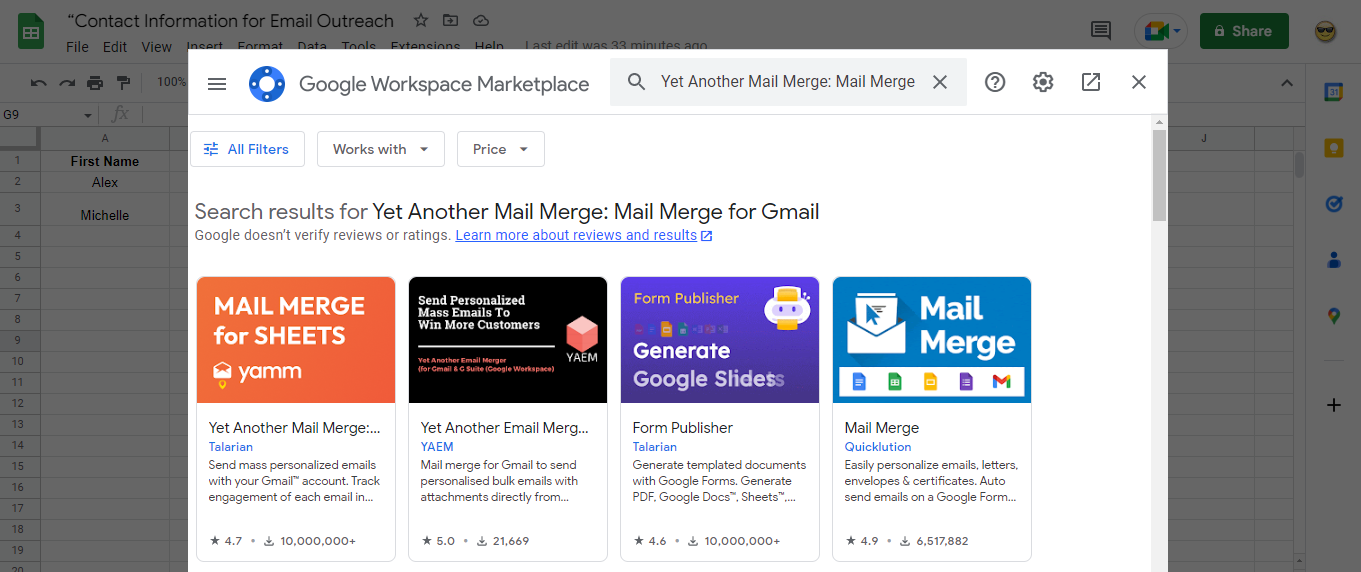
Task: Open the File menu
Action: click(x=77, y=46)
